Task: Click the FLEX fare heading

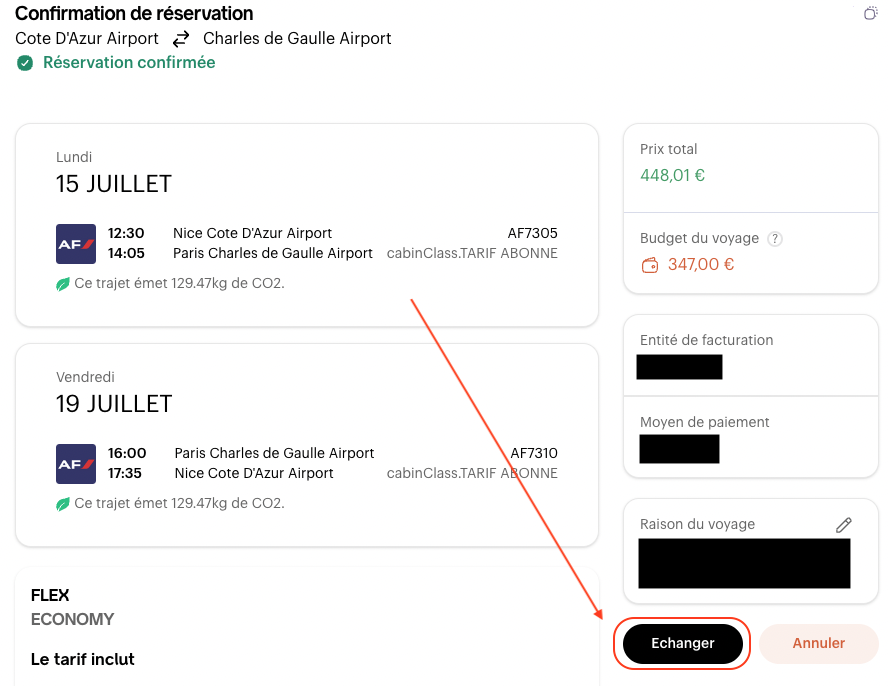Action: (50, 595)
